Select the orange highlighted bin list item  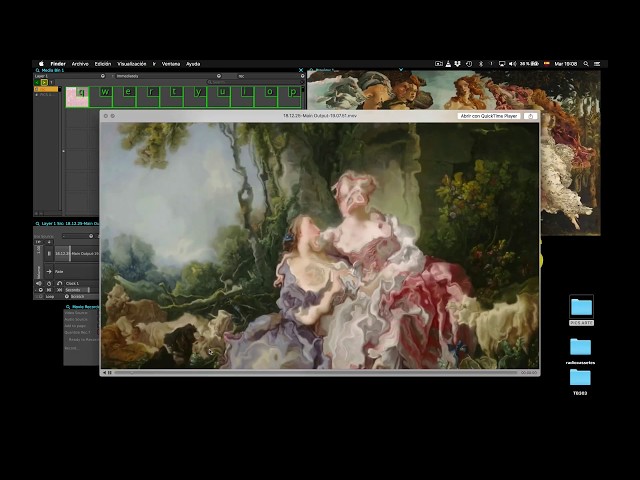pos(46,89)
